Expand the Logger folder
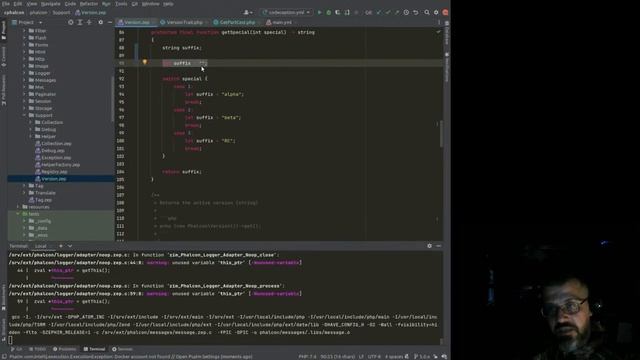640x360 pixels. [24, 73]
